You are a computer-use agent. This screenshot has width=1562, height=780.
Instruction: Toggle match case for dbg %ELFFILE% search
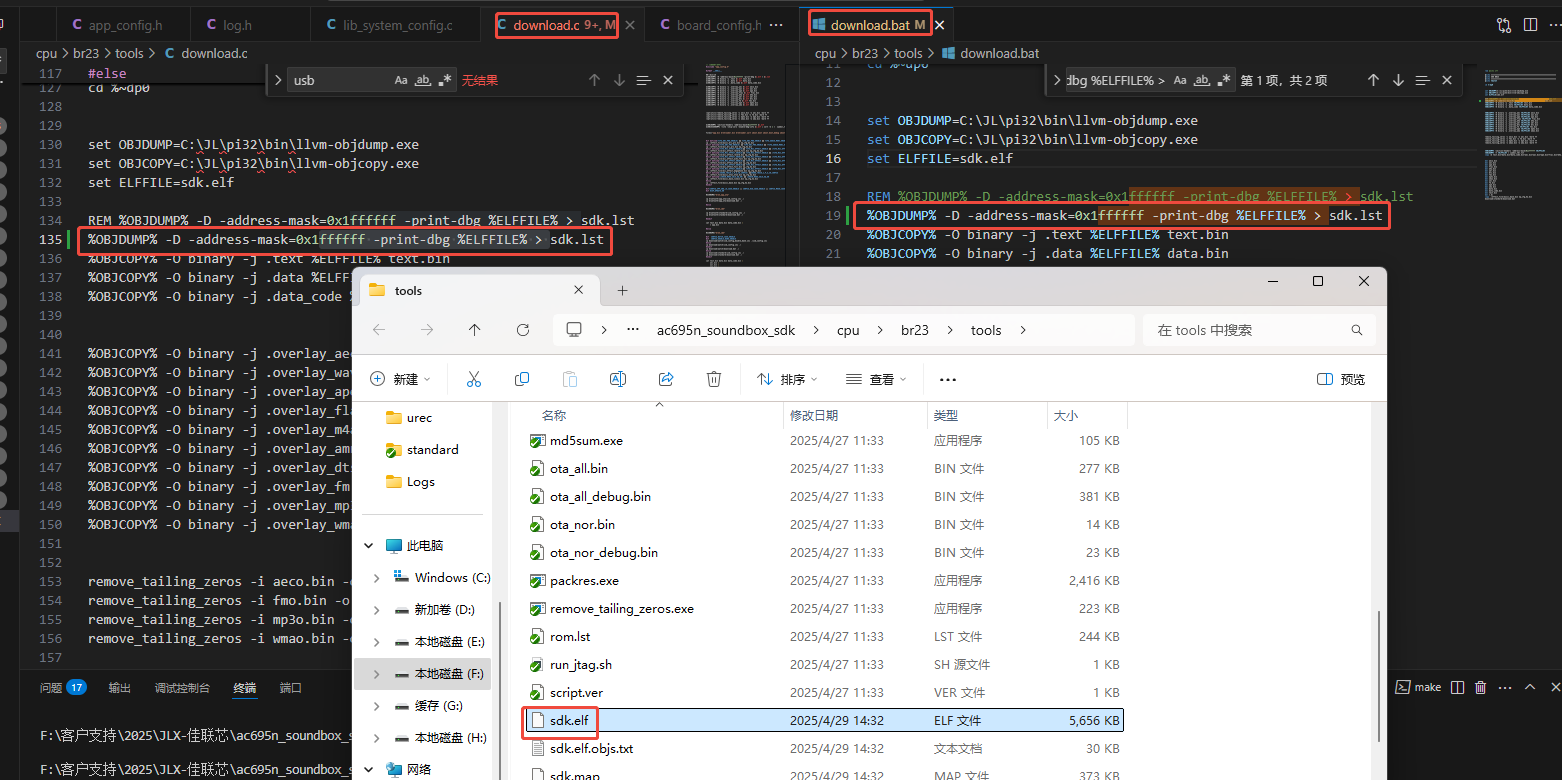(1180, 80)
